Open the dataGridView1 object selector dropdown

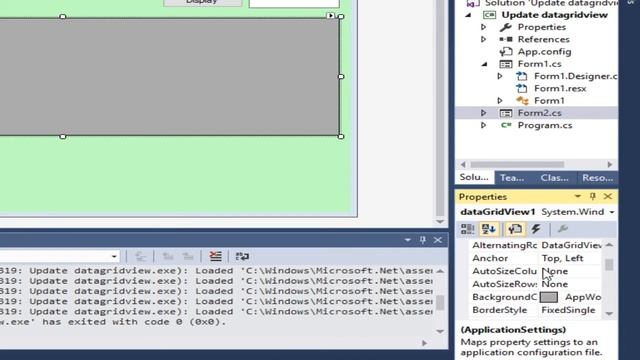point(612,212)
